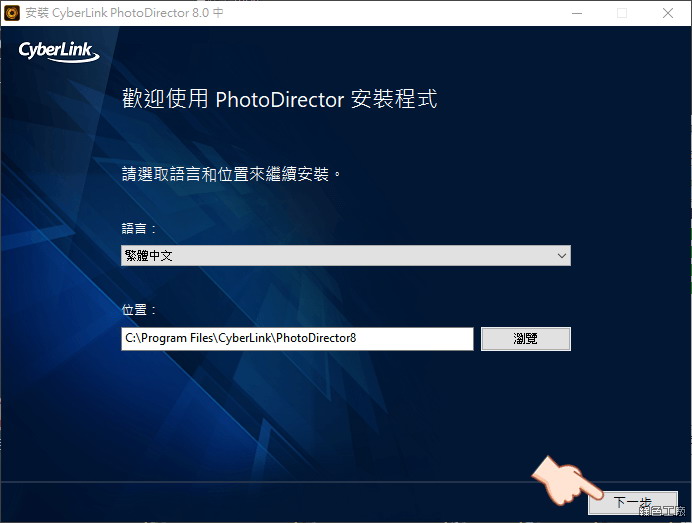Click the 下一步 next button
The height and width of the screenshot is (523, 692).
[632, 503]
